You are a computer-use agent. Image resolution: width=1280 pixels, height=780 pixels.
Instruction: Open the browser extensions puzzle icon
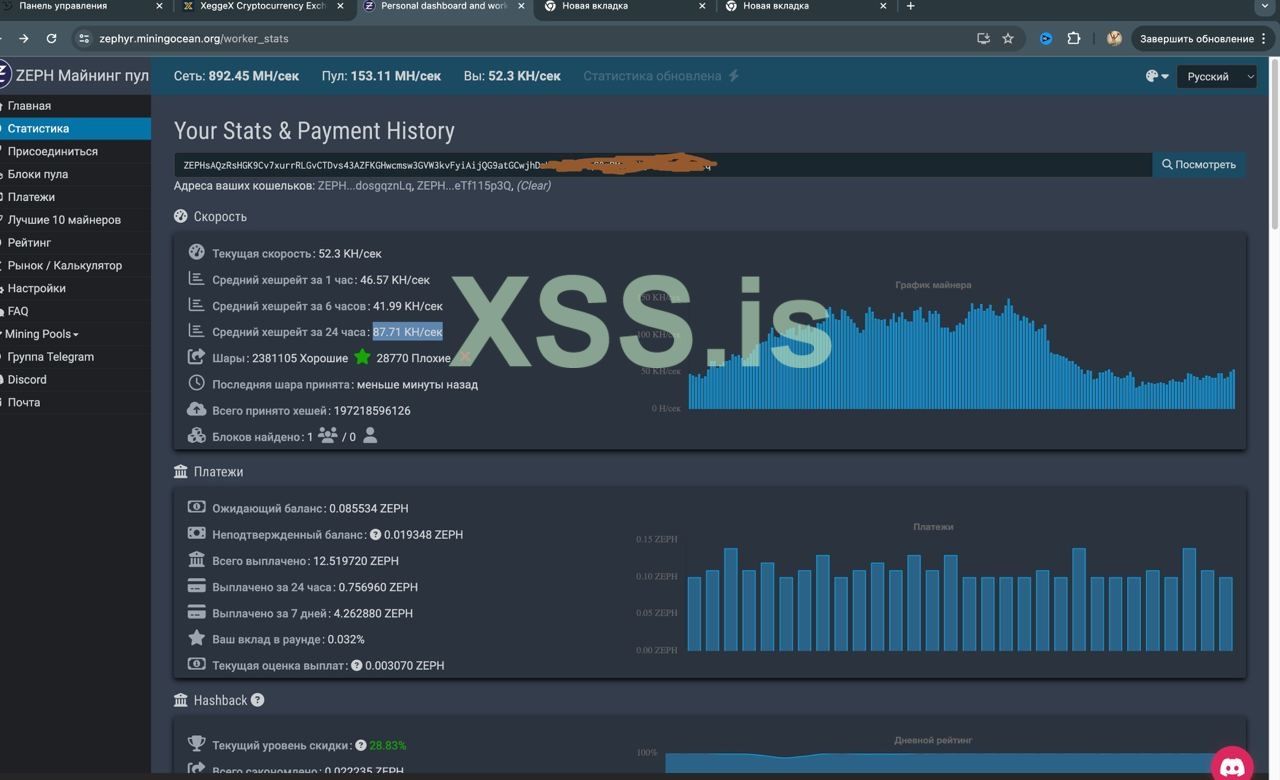[x=1073, y=39]
